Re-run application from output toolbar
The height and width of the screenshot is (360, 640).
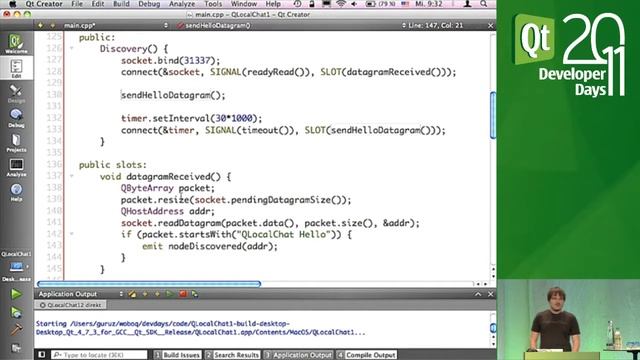169,294
